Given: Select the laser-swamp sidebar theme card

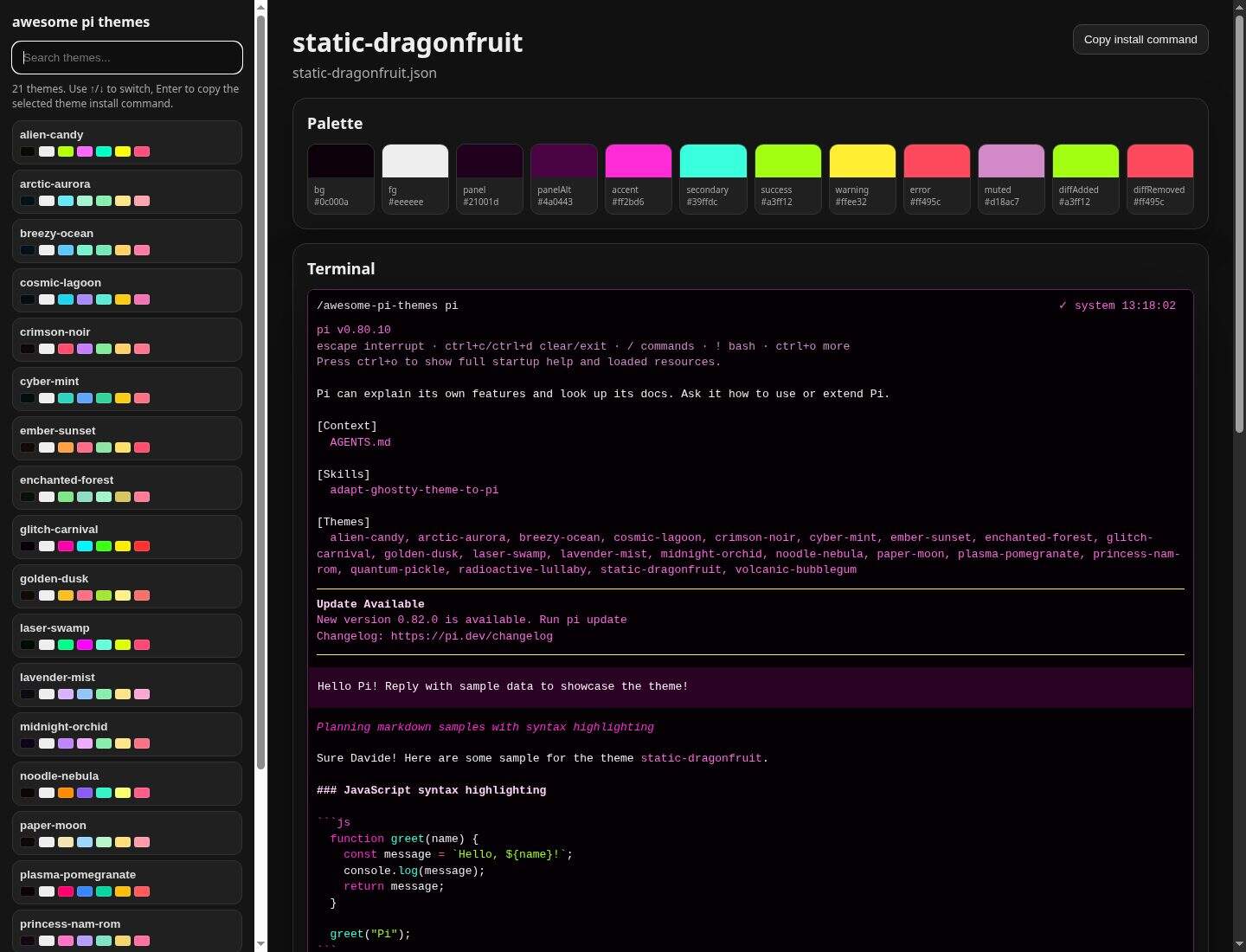Looking at the screenshot, I should pyautogui.click(x=127, y=636).
